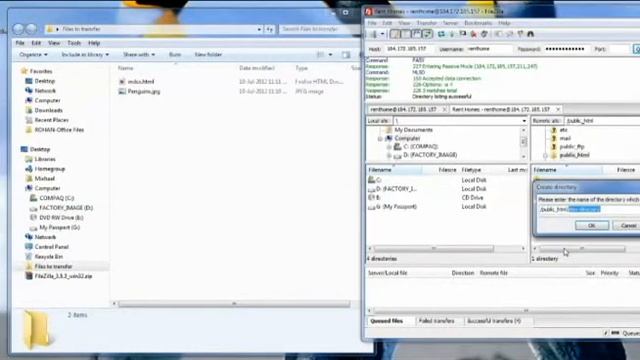640x360 pixels.
Task: Switch to Failed transfers tab
Action: 436,321
